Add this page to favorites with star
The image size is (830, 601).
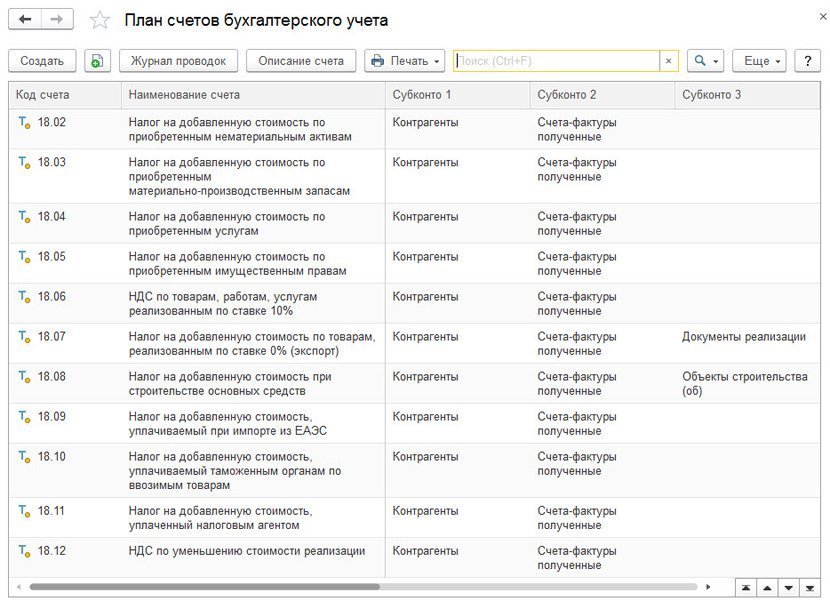(x=100, y=20)
